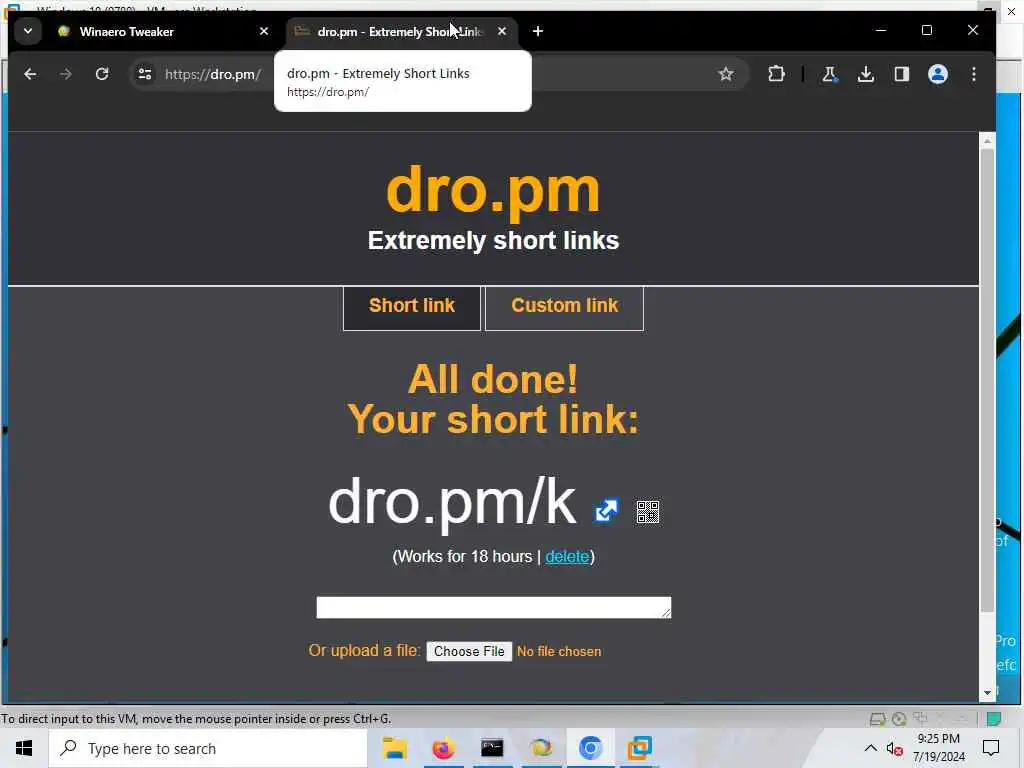
Task: Open the Chrome Labs flask icon
Action: click(829, 74)
